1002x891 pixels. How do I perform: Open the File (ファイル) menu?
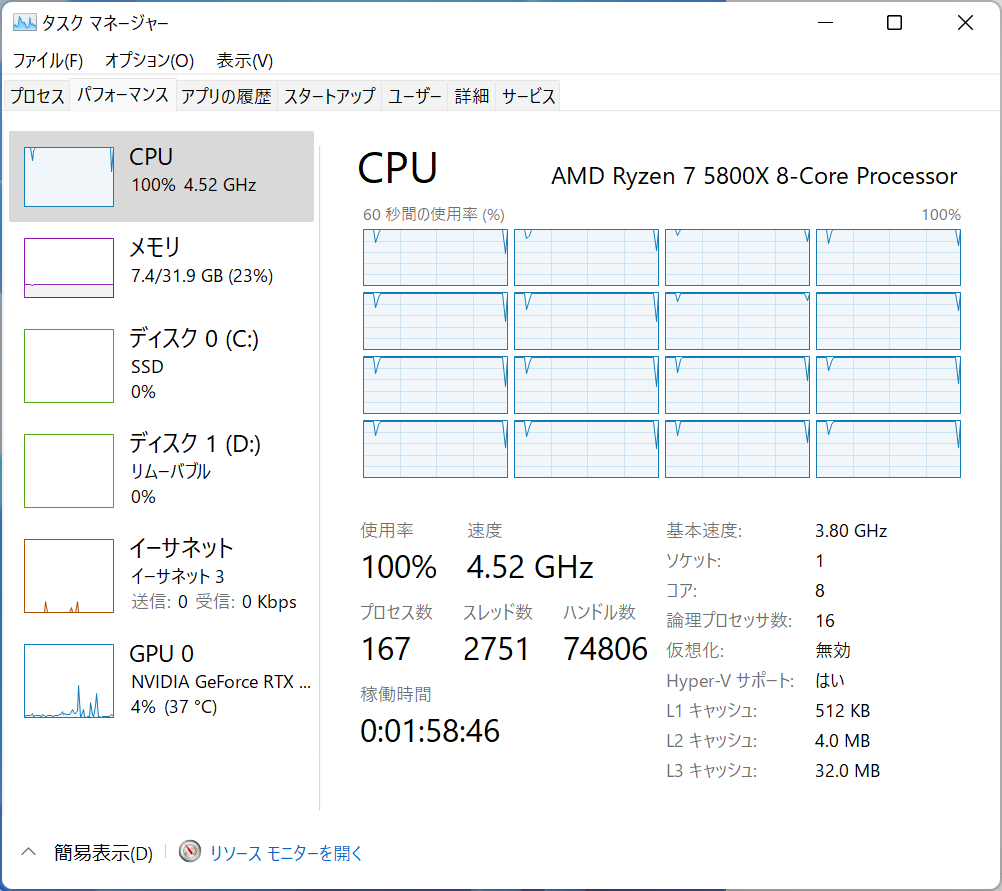(x=48, y=60)
